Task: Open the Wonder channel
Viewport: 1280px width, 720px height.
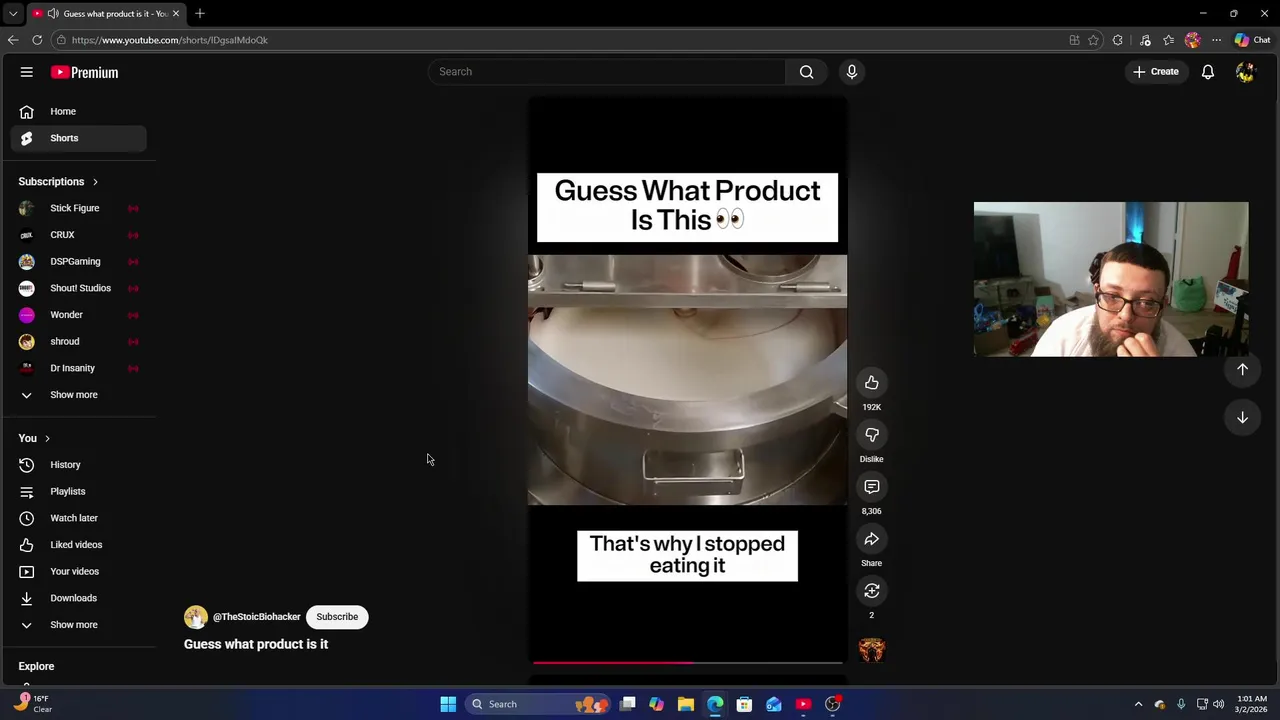Action: [79, 315]
